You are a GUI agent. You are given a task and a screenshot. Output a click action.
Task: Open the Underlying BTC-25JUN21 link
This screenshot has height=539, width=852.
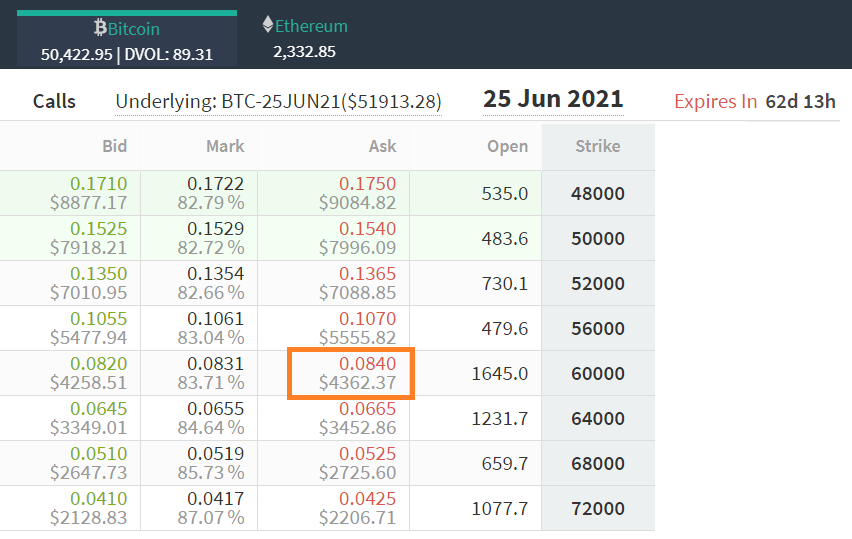coord(278,101)
